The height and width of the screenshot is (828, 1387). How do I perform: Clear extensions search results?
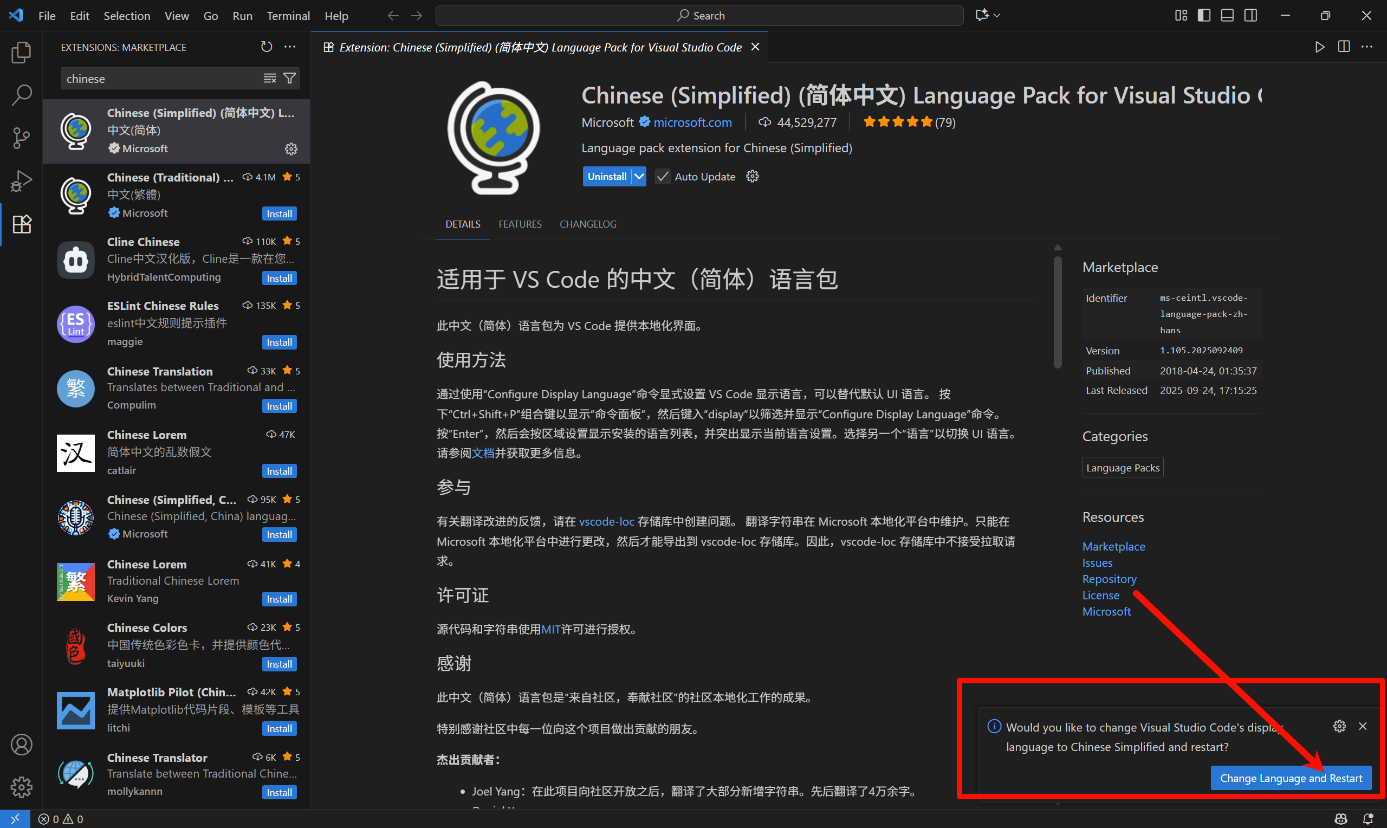[270, 78]
